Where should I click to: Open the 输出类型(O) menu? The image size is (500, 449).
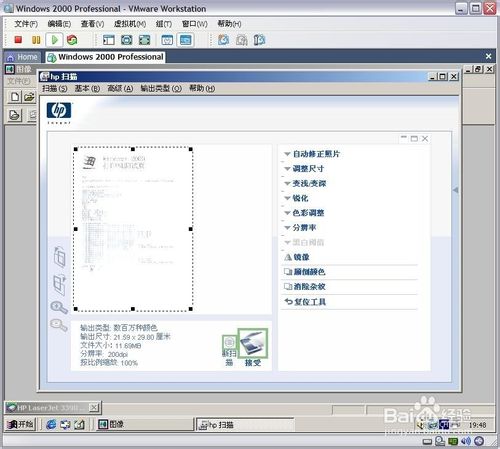tap(161, 88)
